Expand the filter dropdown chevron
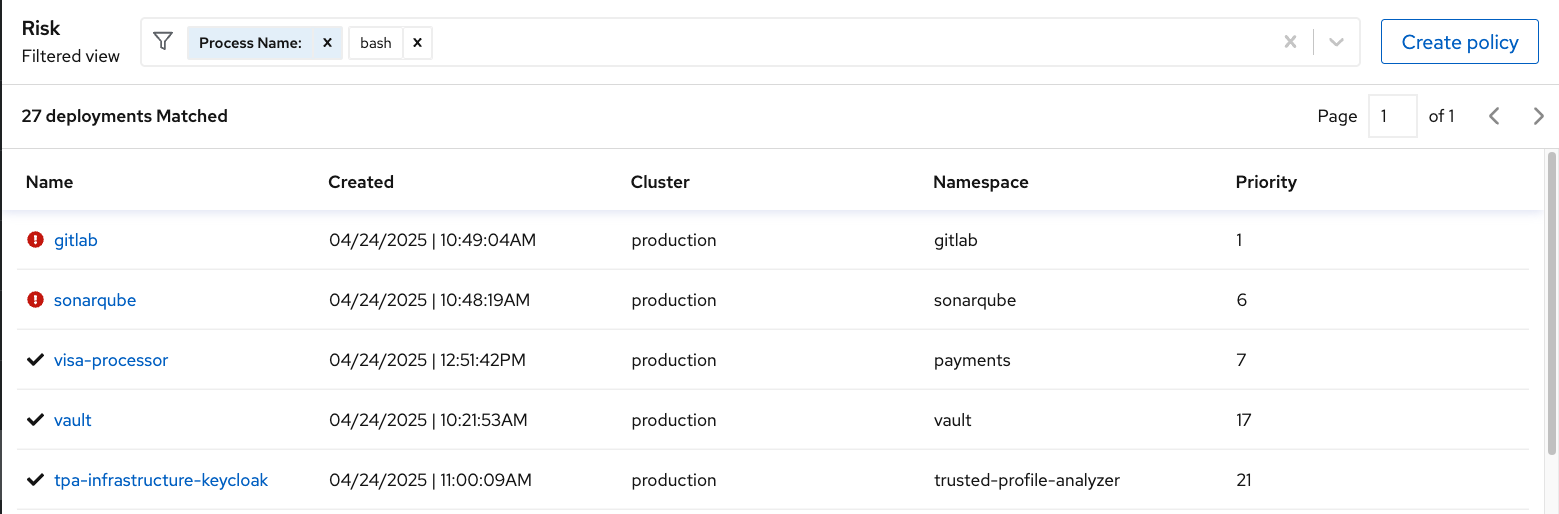This screenshot has height=514, width=1559. click(1336, 42)
